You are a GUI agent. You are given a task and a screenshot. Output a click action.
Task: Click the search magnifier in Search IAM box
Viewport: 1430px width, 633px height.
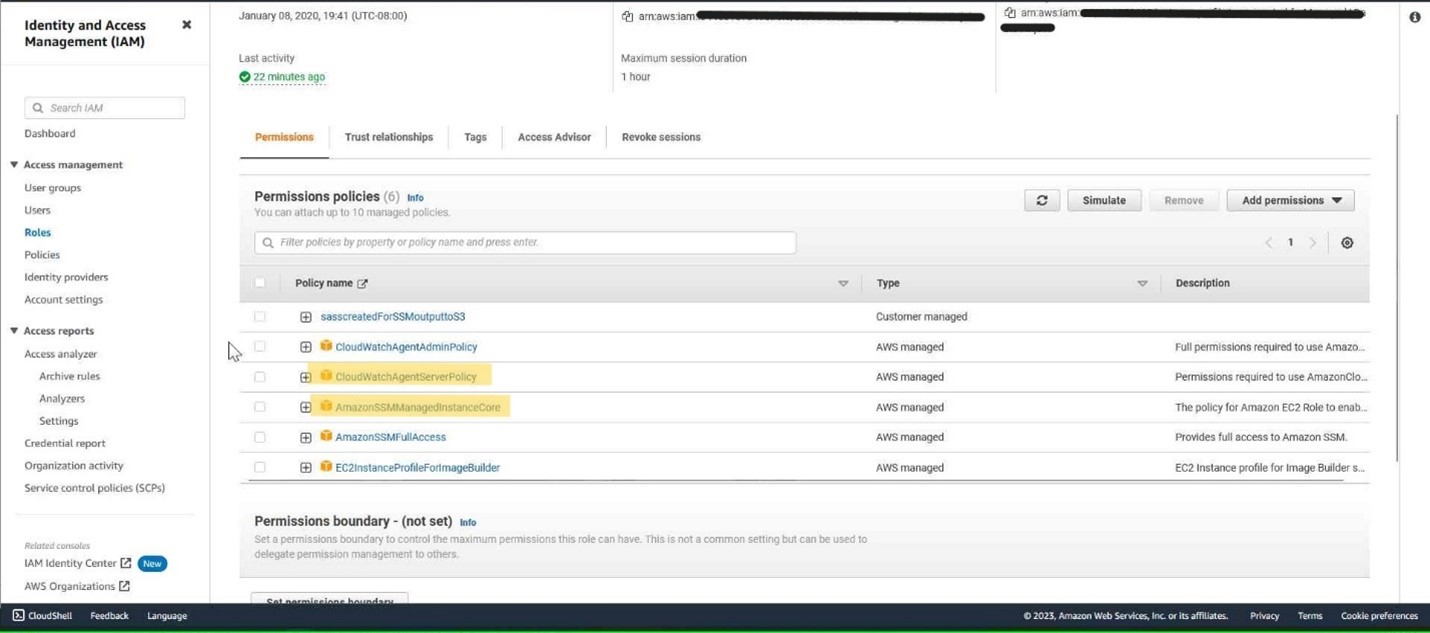click(x=38, y=108)
